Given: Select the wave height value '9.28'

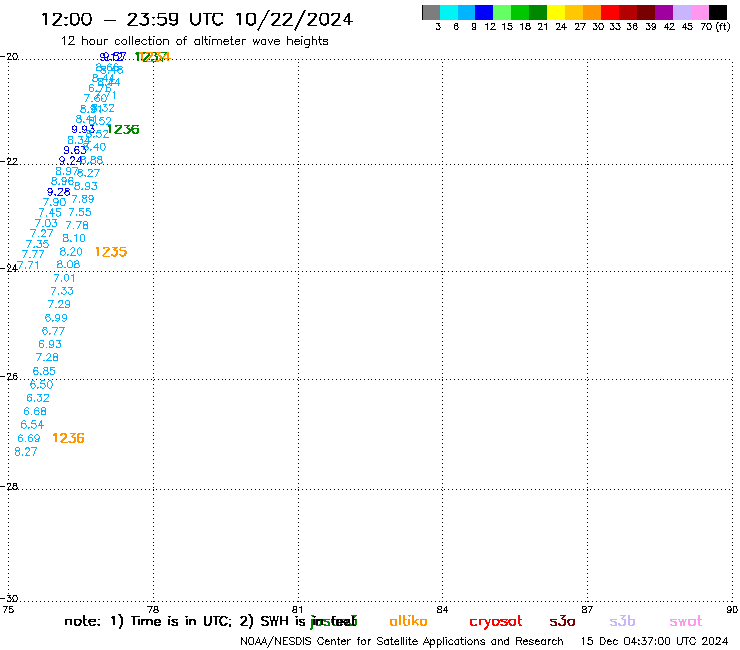Looking at the screenshot, I should (x=59, y=192).
